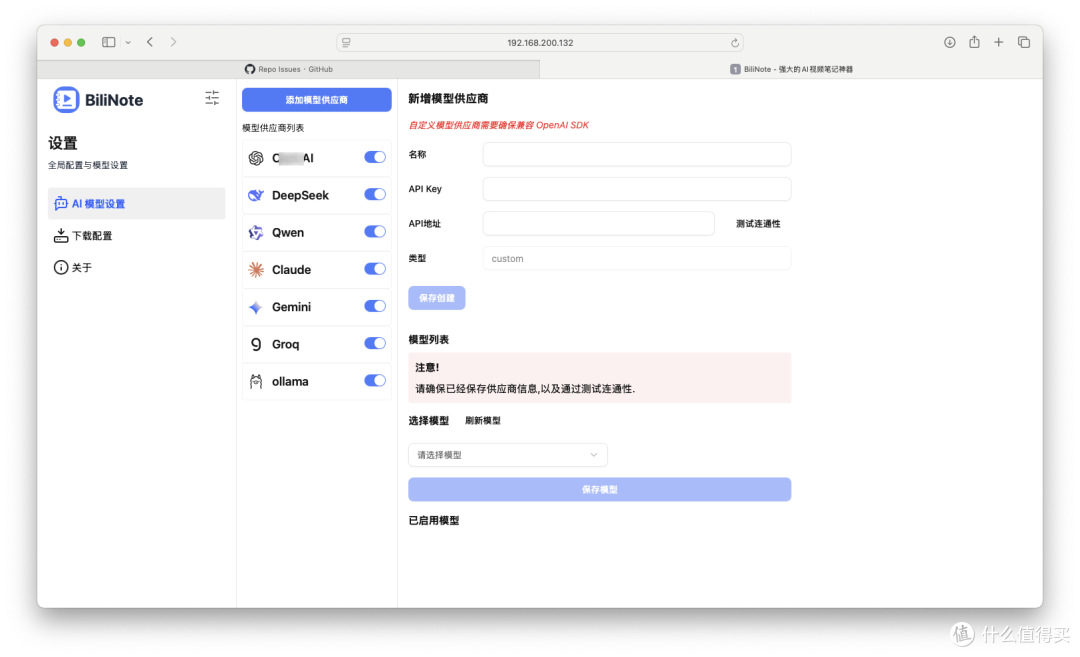
Task: Select the DeepSeek provider row
Action: pos(317,196)
